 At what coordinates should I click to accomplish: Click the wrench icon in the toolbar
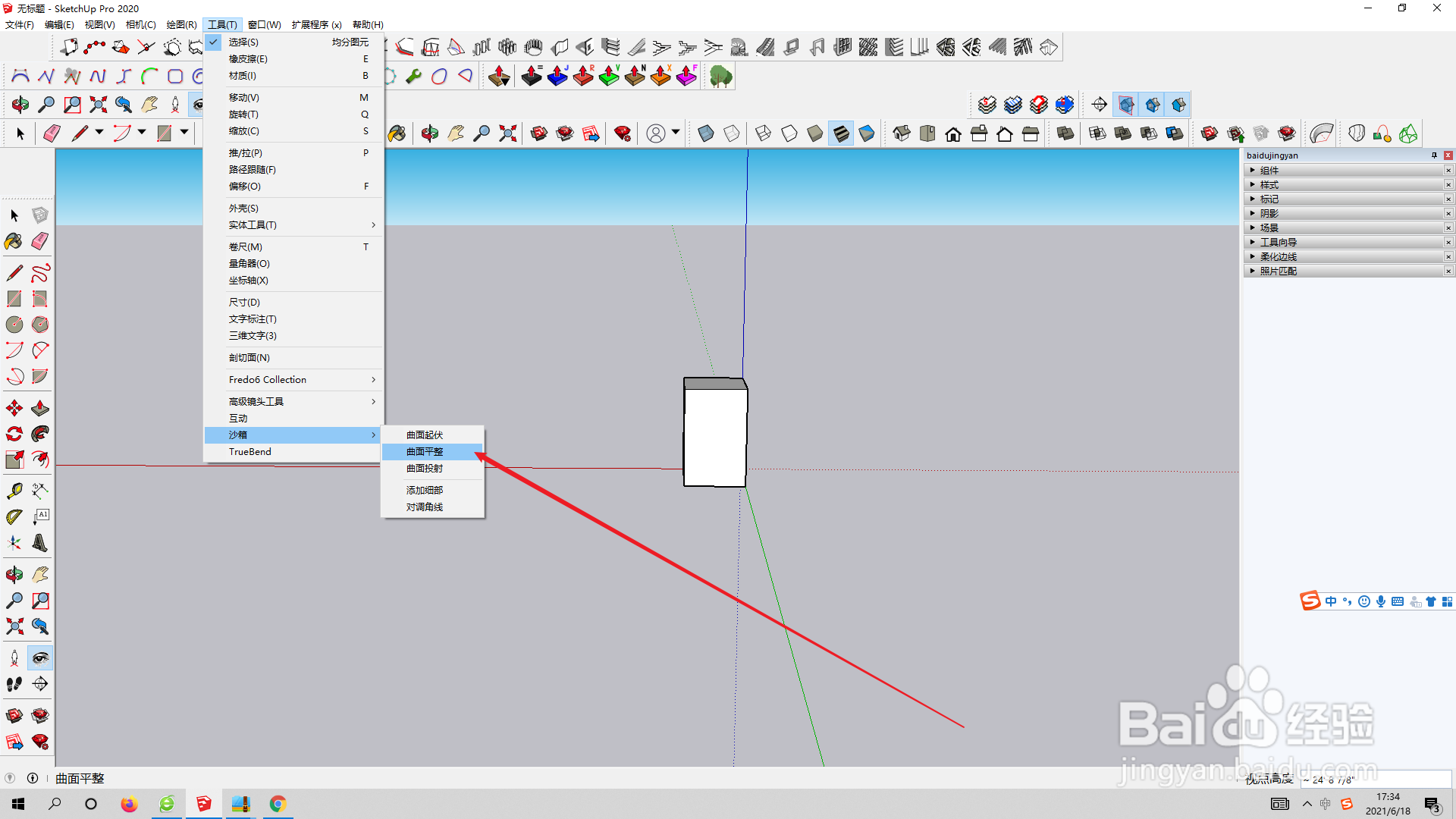tap(414, 76)
